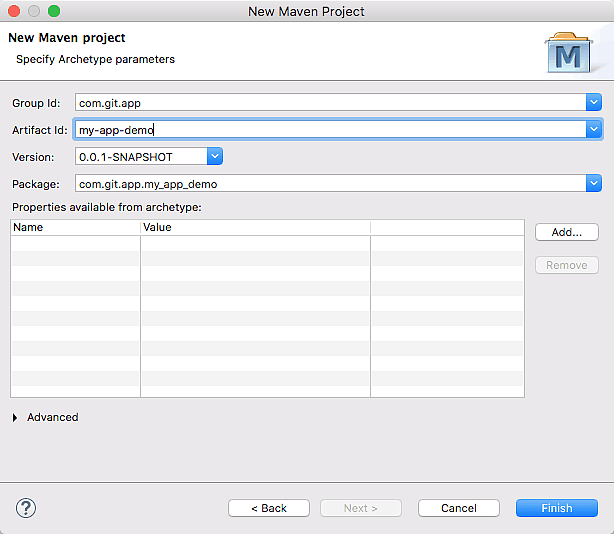Go back with the < Back button
This screenshot has height=534, width=614.
pos(269,508)
